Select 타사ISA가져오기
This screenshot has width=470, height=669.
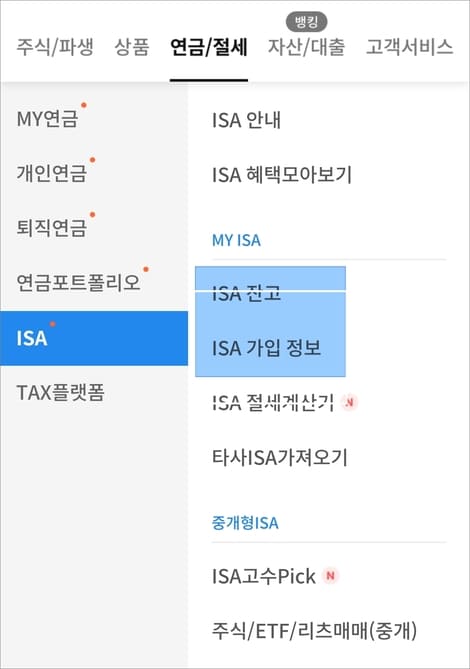click(280, 457)
